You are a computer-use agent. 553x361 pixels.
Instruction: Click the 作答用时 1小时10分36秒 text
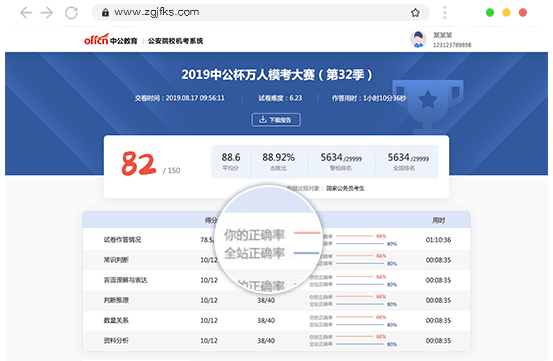369,98
